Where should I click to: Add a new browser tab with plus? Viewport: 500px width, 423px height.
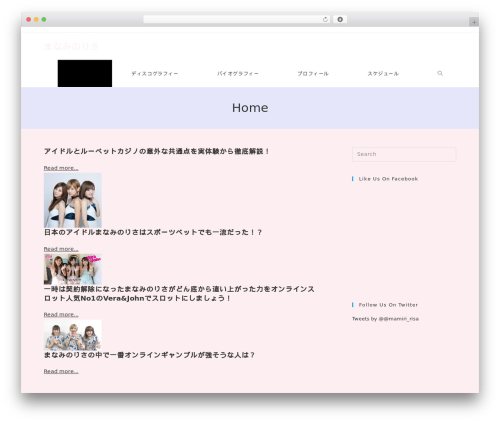point(474,22)
